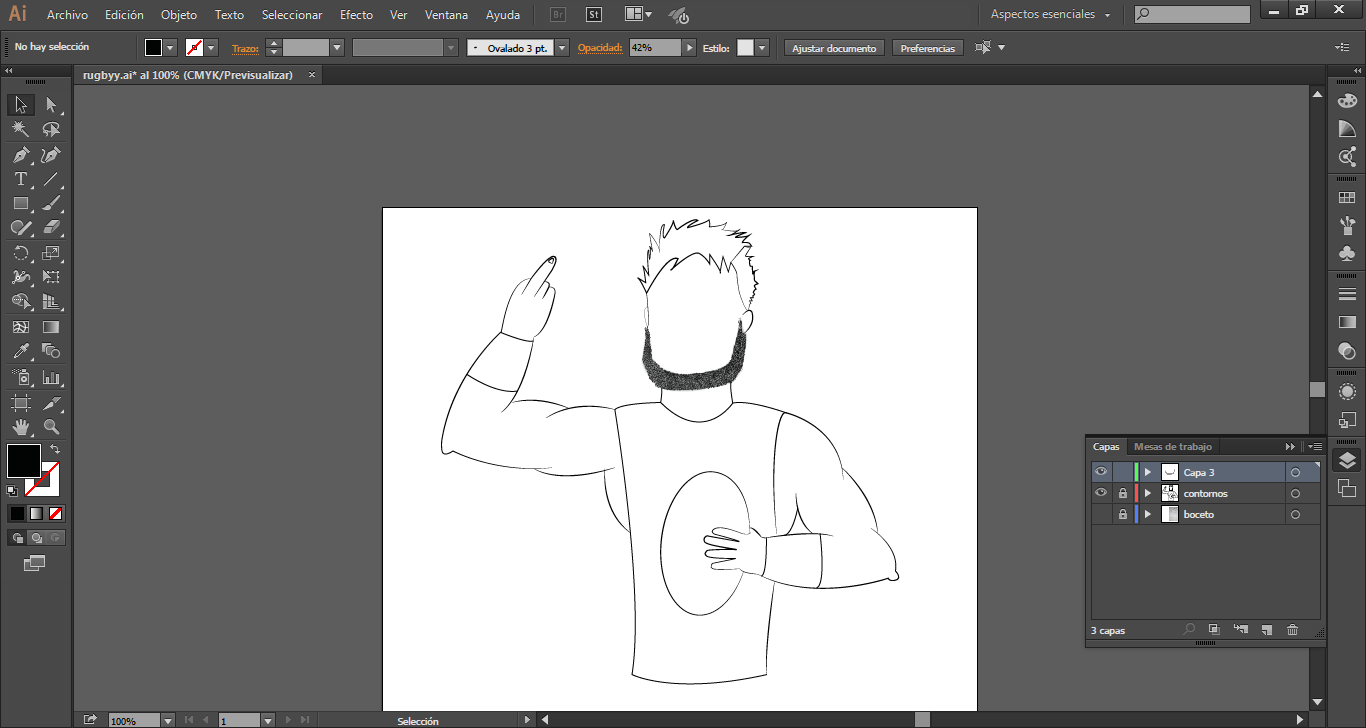Choose the Paintbrush tool
Viewport: 1366px width, 728px height.
51,204
